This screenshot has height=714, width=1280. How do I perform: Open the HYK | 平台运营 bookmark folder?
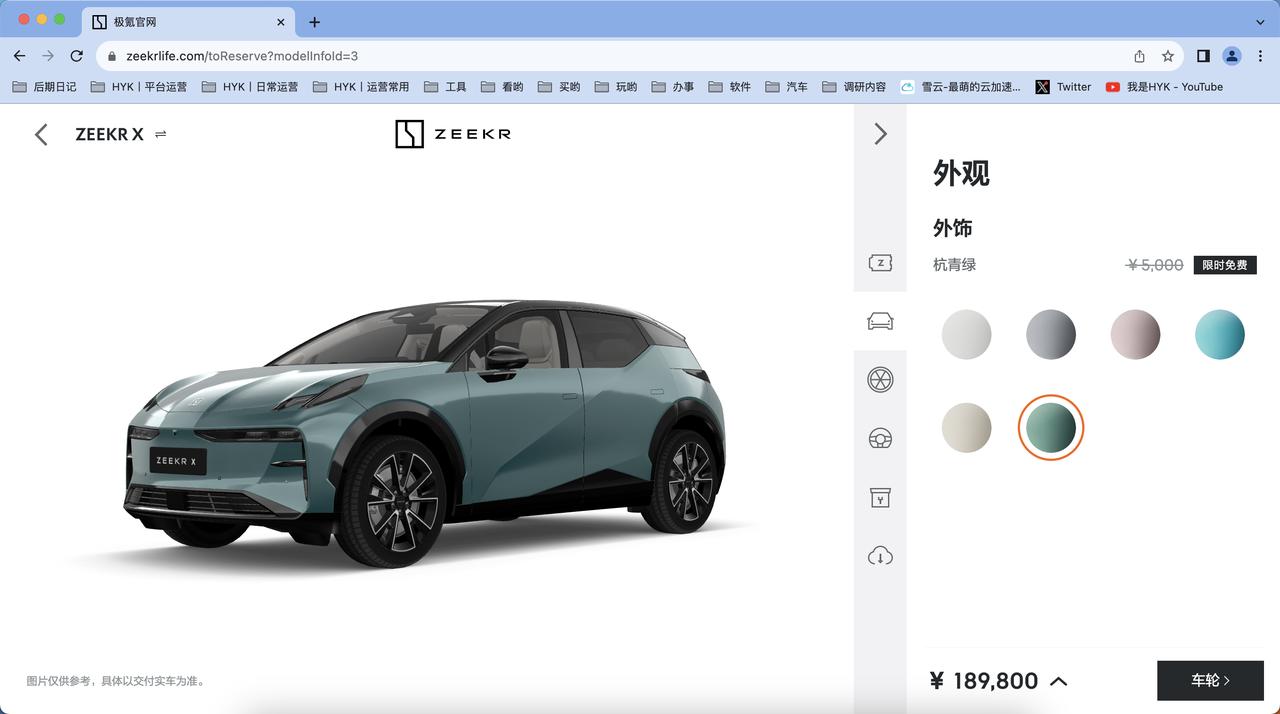139,87
